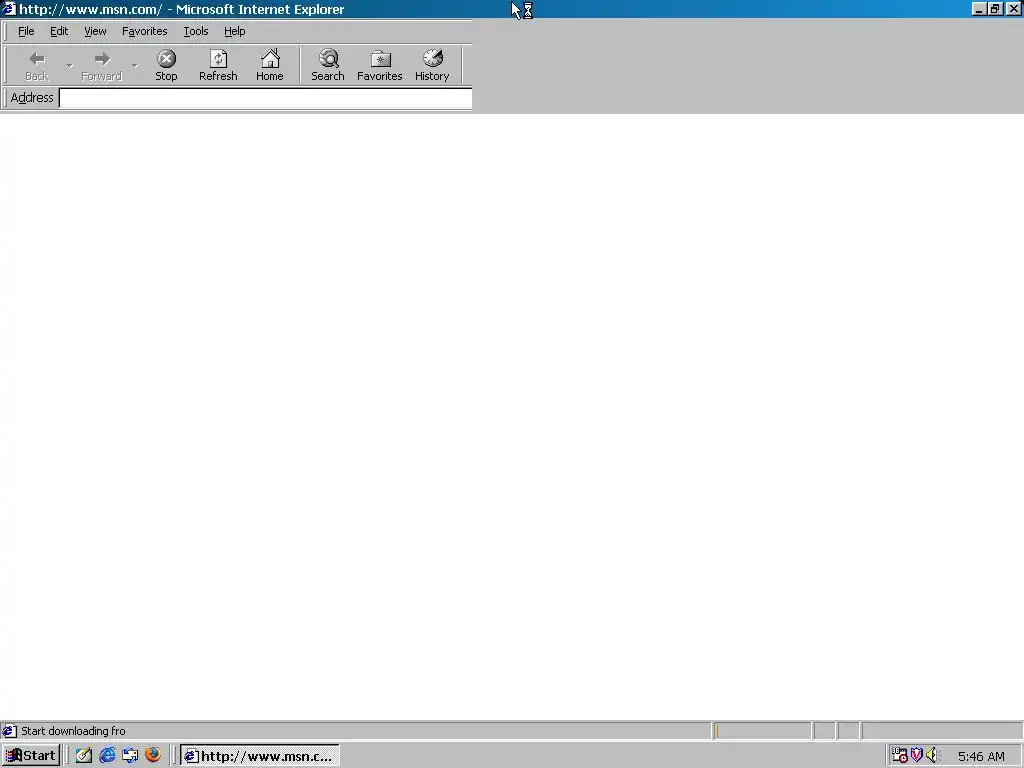Image resolution: width=1024 pixels, height=768 pixels.
Task: Expand the Forward history dropdown arrow
Action: (x=135, y=65)
